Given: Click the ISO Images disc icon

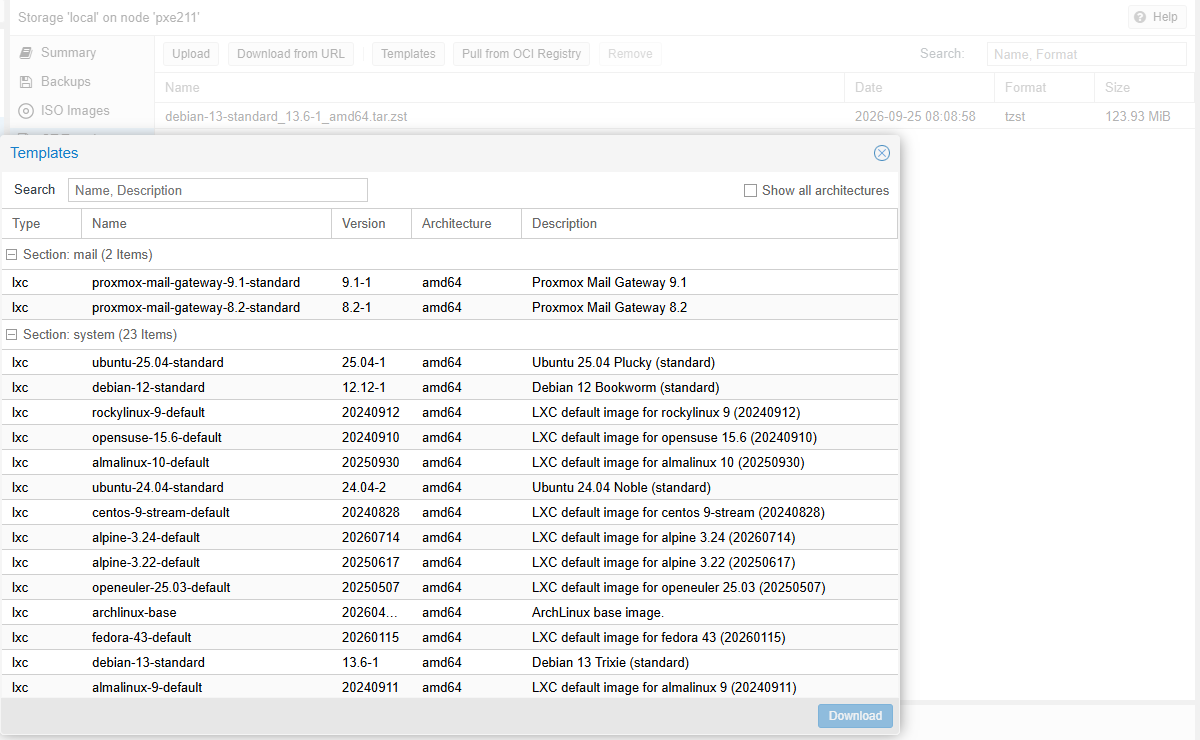Looking at the screenshot, I should coord(26,111).
